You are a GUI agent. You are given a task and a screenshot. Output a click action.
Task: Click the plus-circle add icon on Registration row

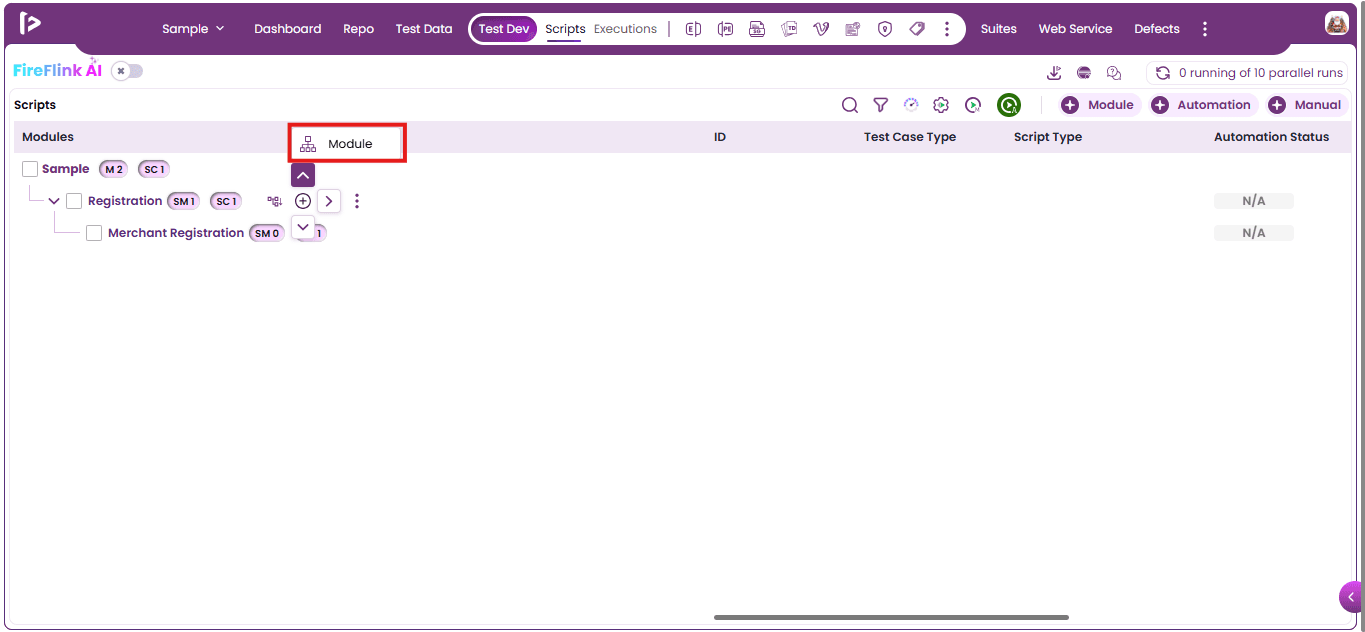303,201
